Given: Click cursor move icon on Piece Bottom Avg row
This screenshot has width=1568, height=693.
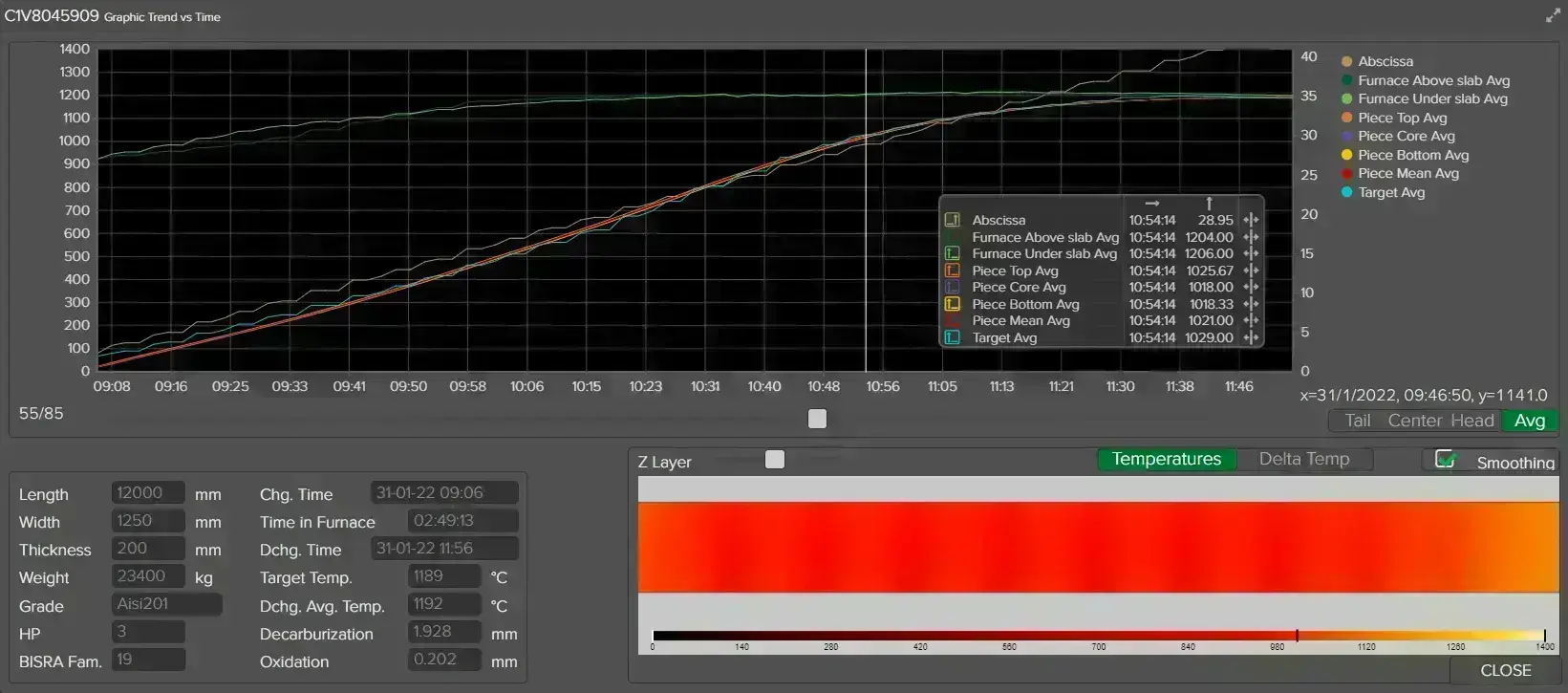Looking at the screenshot, I should tap(1251, 304).
